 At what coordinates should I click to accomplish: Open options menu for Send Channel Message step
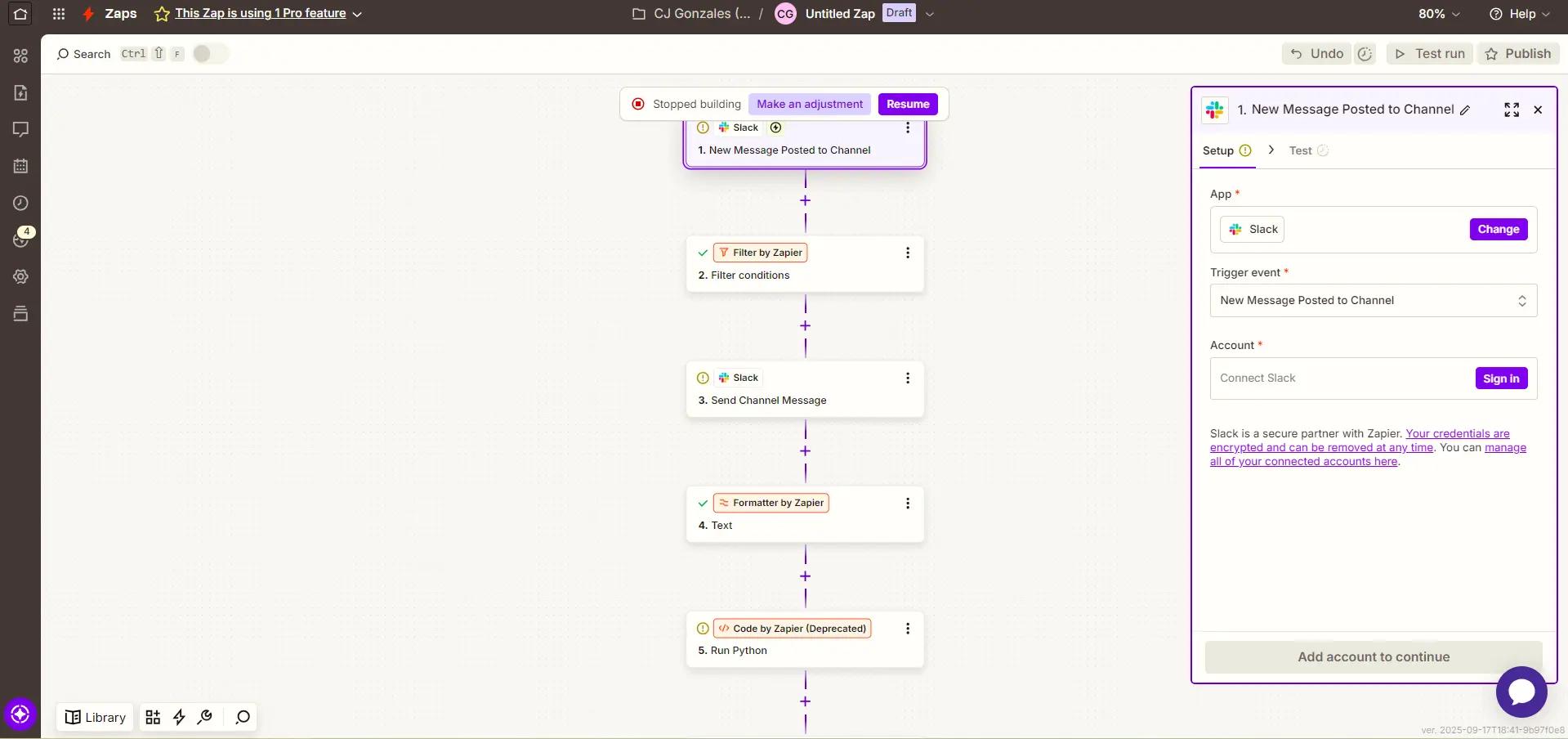(x=907, y=378)
